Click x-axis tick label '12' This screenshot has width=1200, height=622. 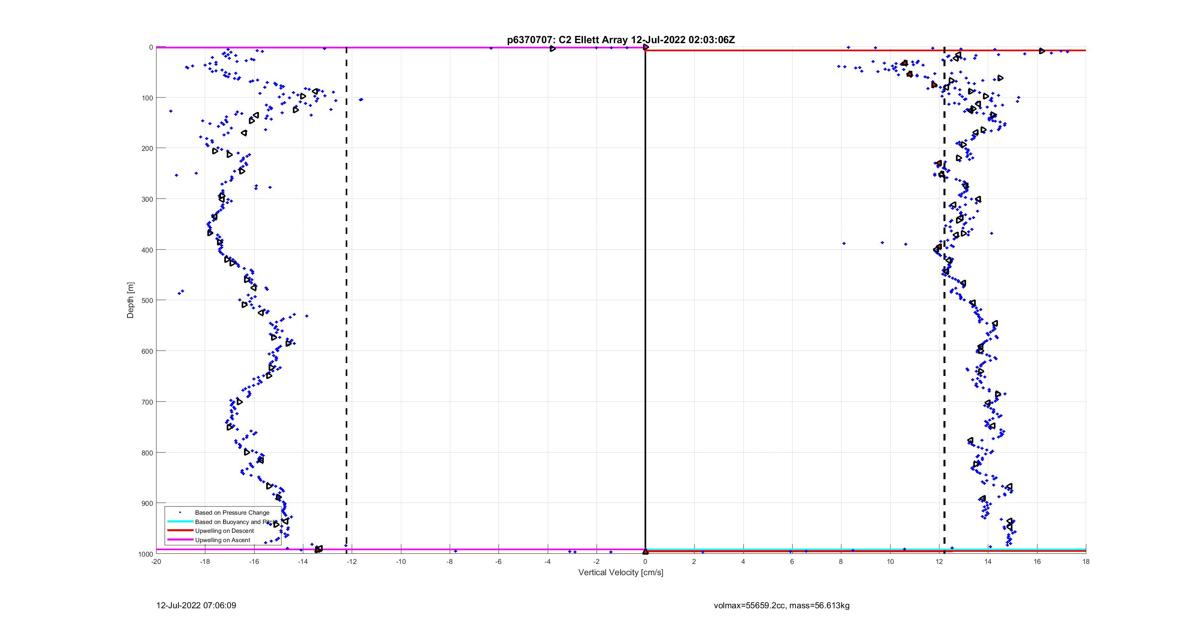coord(939,561)
